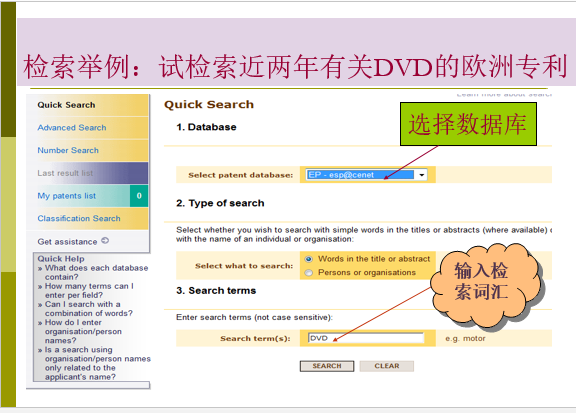Select Last result list
The image size is (576, 413).
(65, 173)
